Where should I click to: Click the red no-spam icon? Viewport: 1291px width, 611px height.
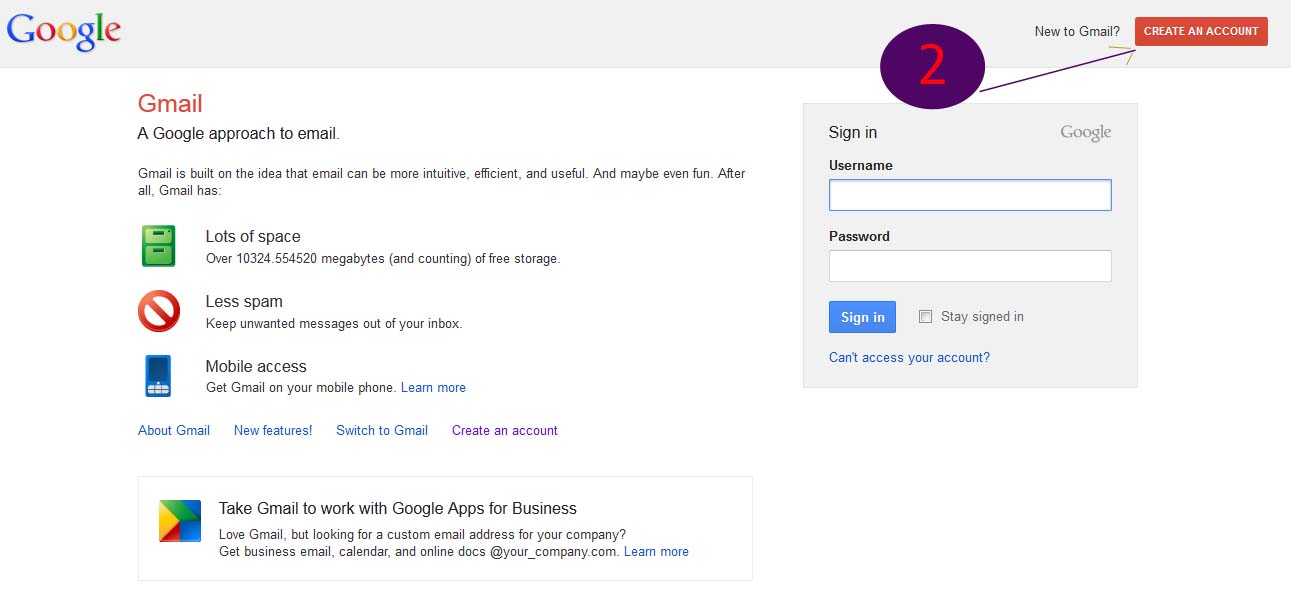158,311
